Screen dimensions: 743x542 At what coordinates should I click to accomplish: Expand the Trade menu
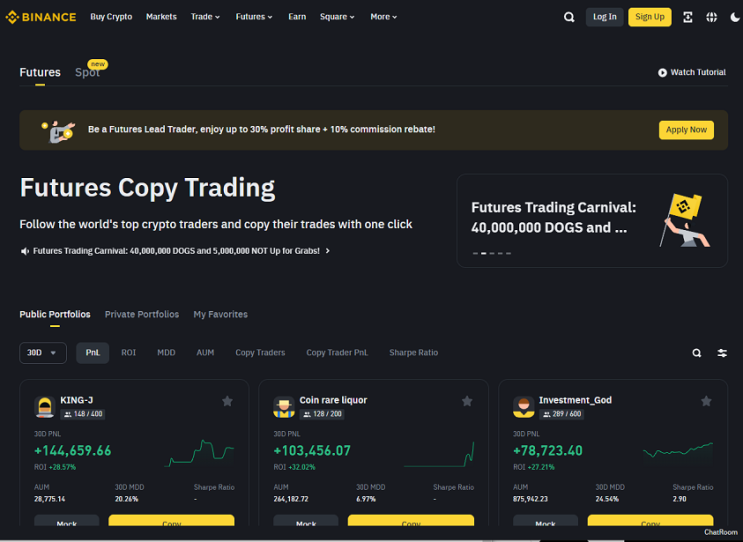coord(206,17)
